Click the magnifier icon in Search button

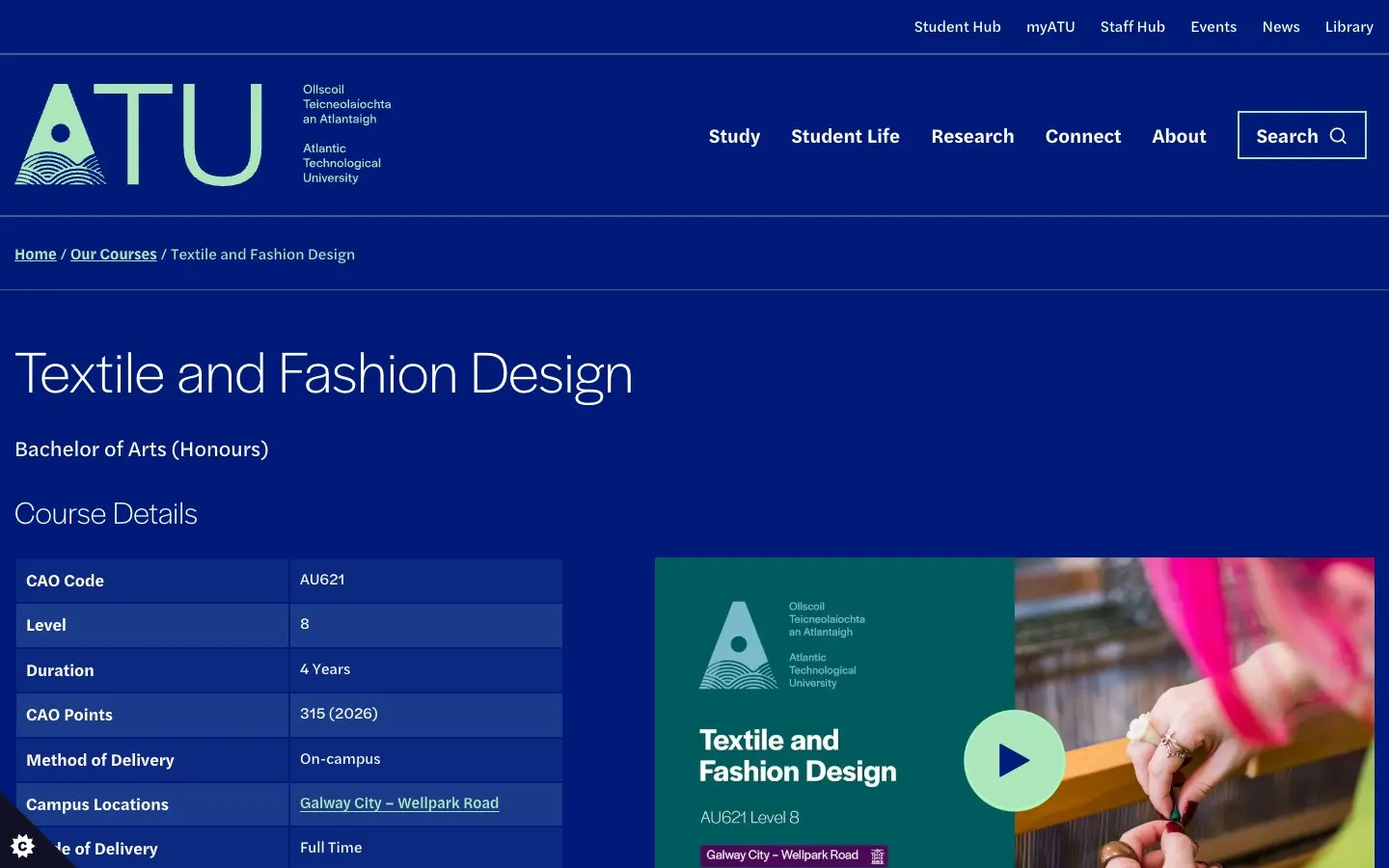pos(1338,136)
